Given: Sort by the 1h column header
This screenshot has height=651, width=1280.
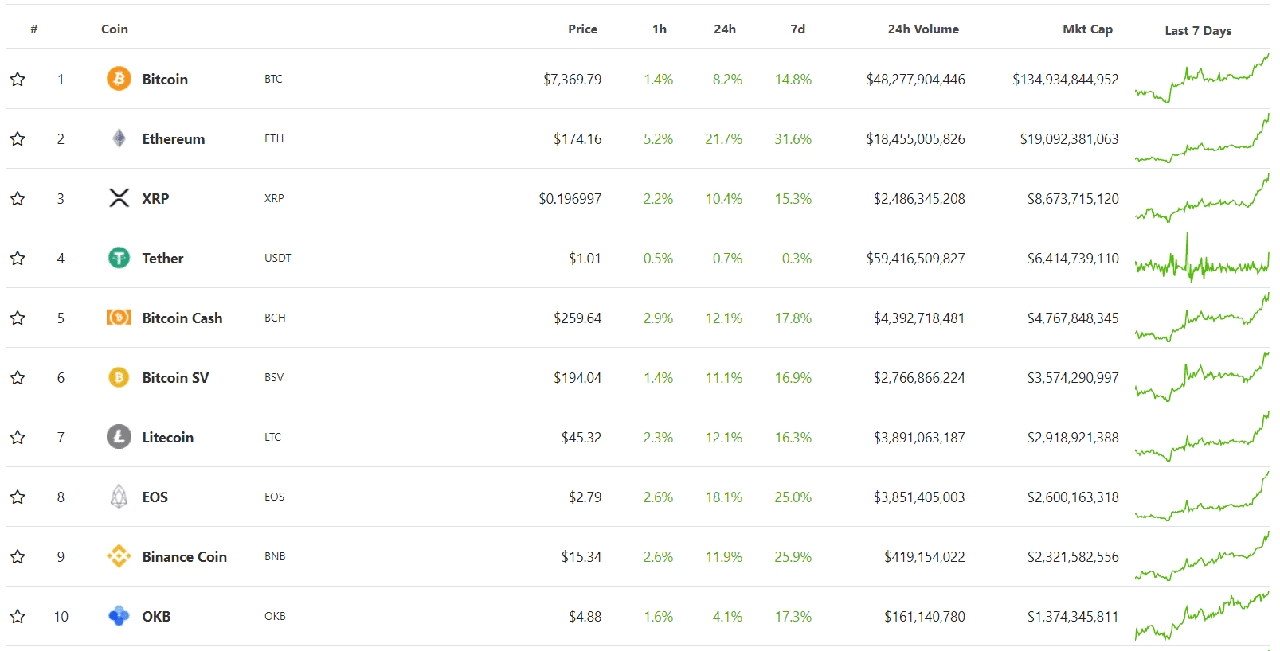Looking at the screenshot, I should [659, 29].
